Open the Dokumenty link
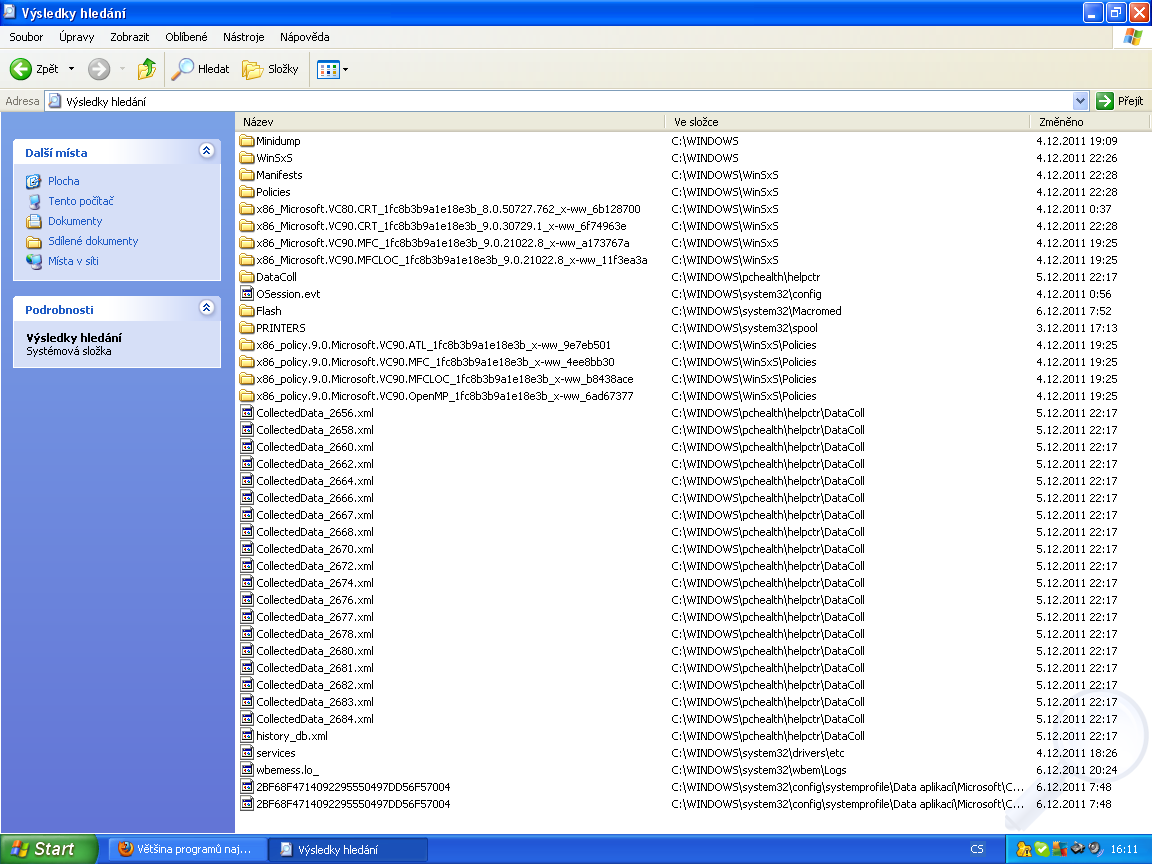 coord(75,221)
